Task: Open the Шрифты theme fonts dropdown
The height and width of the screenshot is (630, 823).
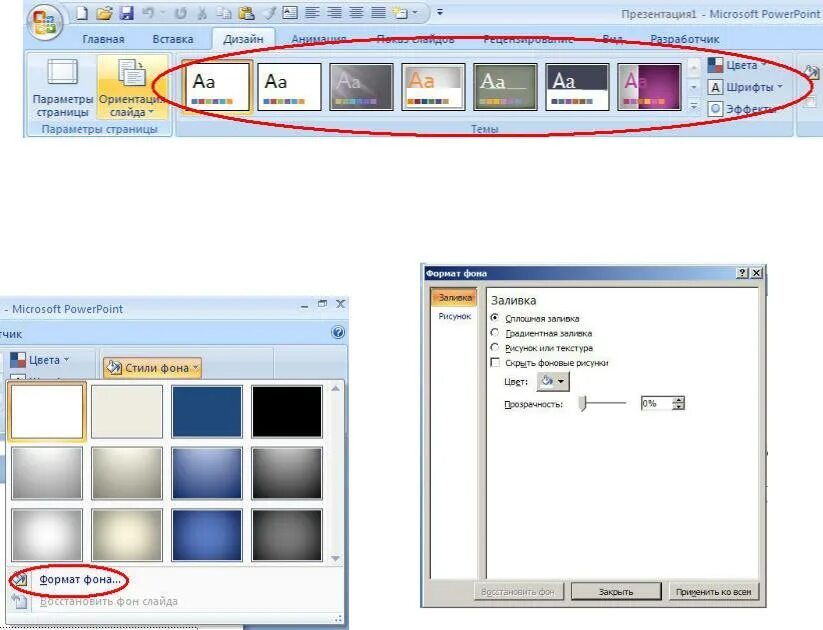Action: 745,87
